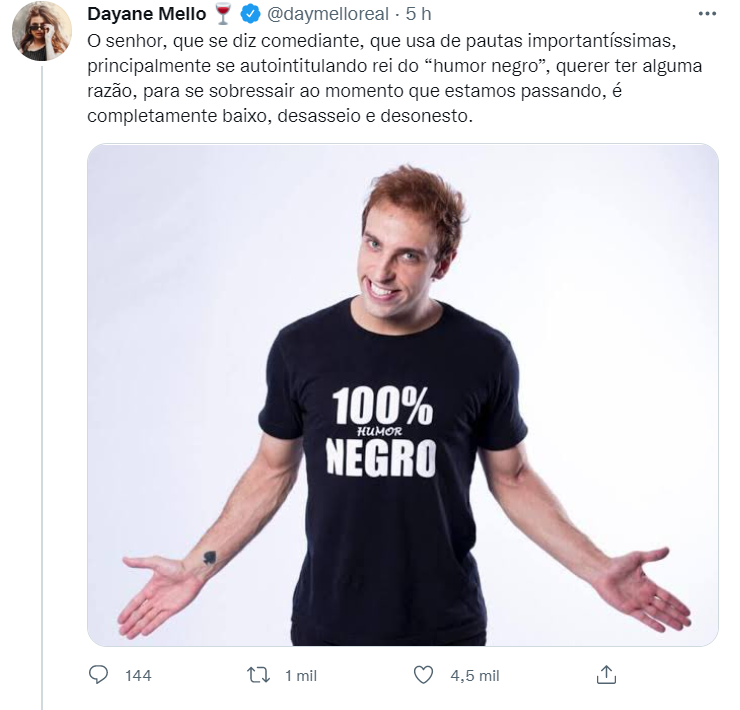The width and height of the screenshot is (740, 710).
Task: Click the retweet count '1 mil'
Action: coord(300,676)
